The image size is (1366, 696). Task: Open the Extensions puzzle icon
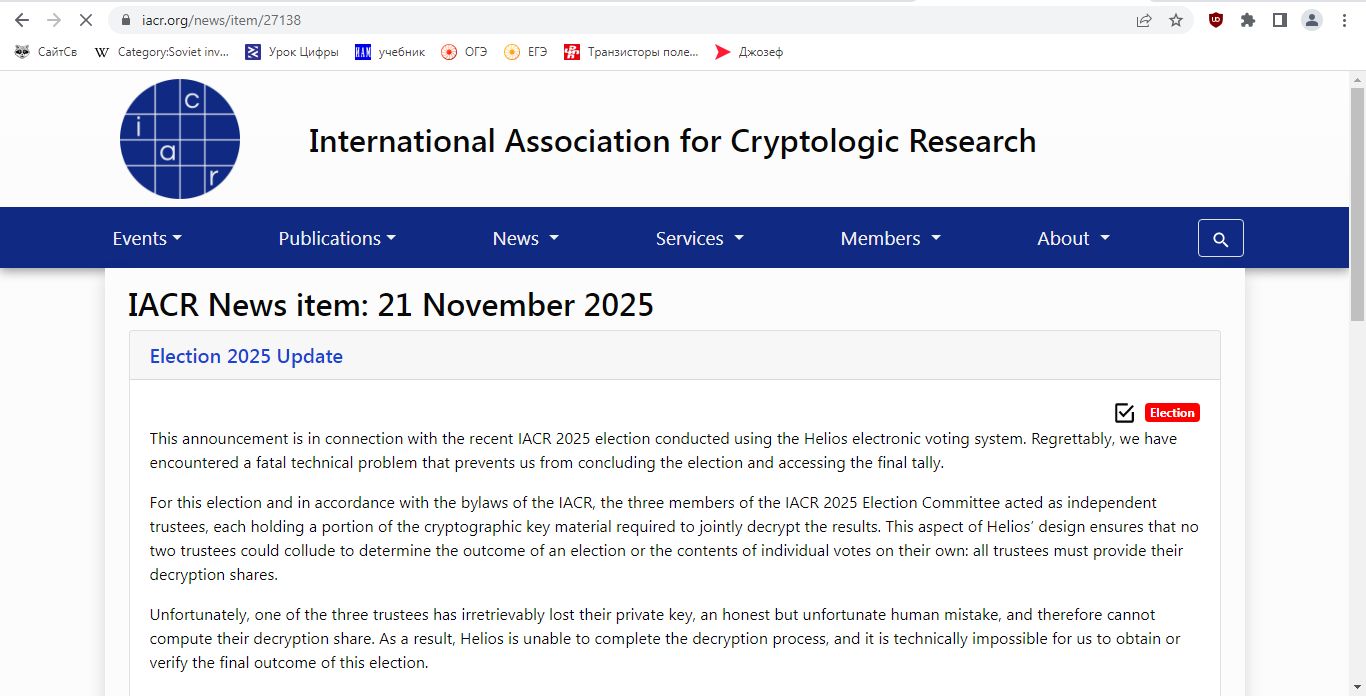point(1247,20)
